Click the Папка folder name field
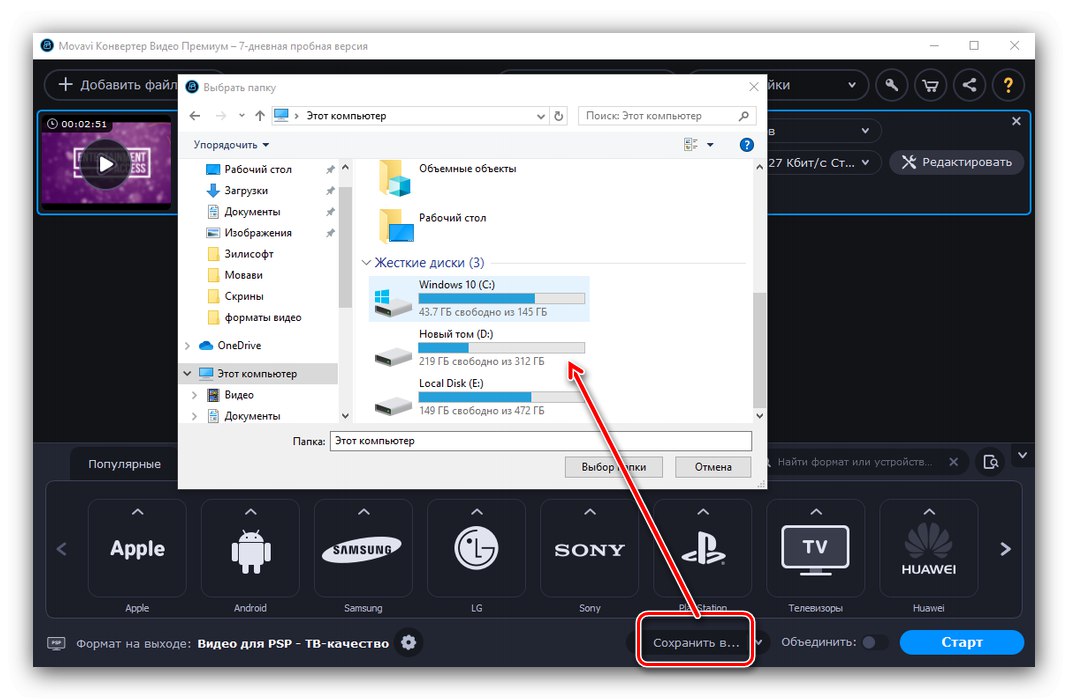The height and width of the screenshot is (700, 1068). pyautogui.click(x=541, y=441)
